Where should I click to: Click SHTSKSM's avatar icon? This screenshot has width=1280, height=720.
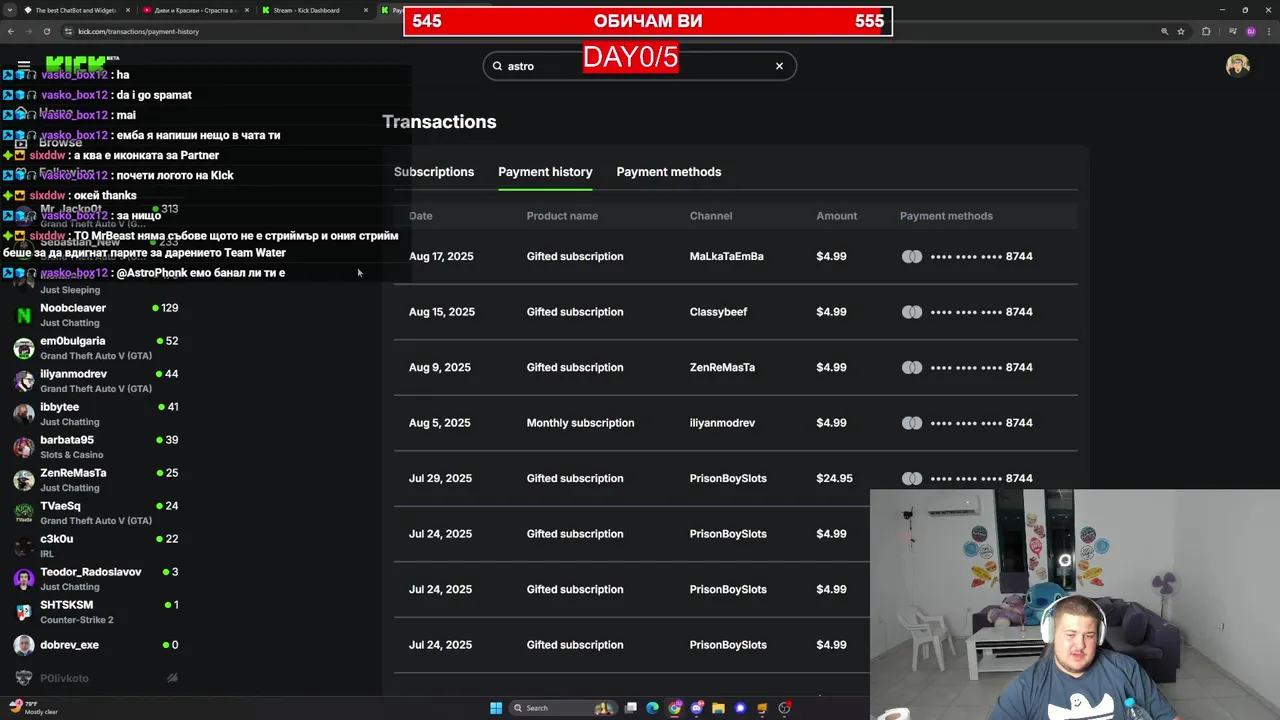click(x=24, y=612)
